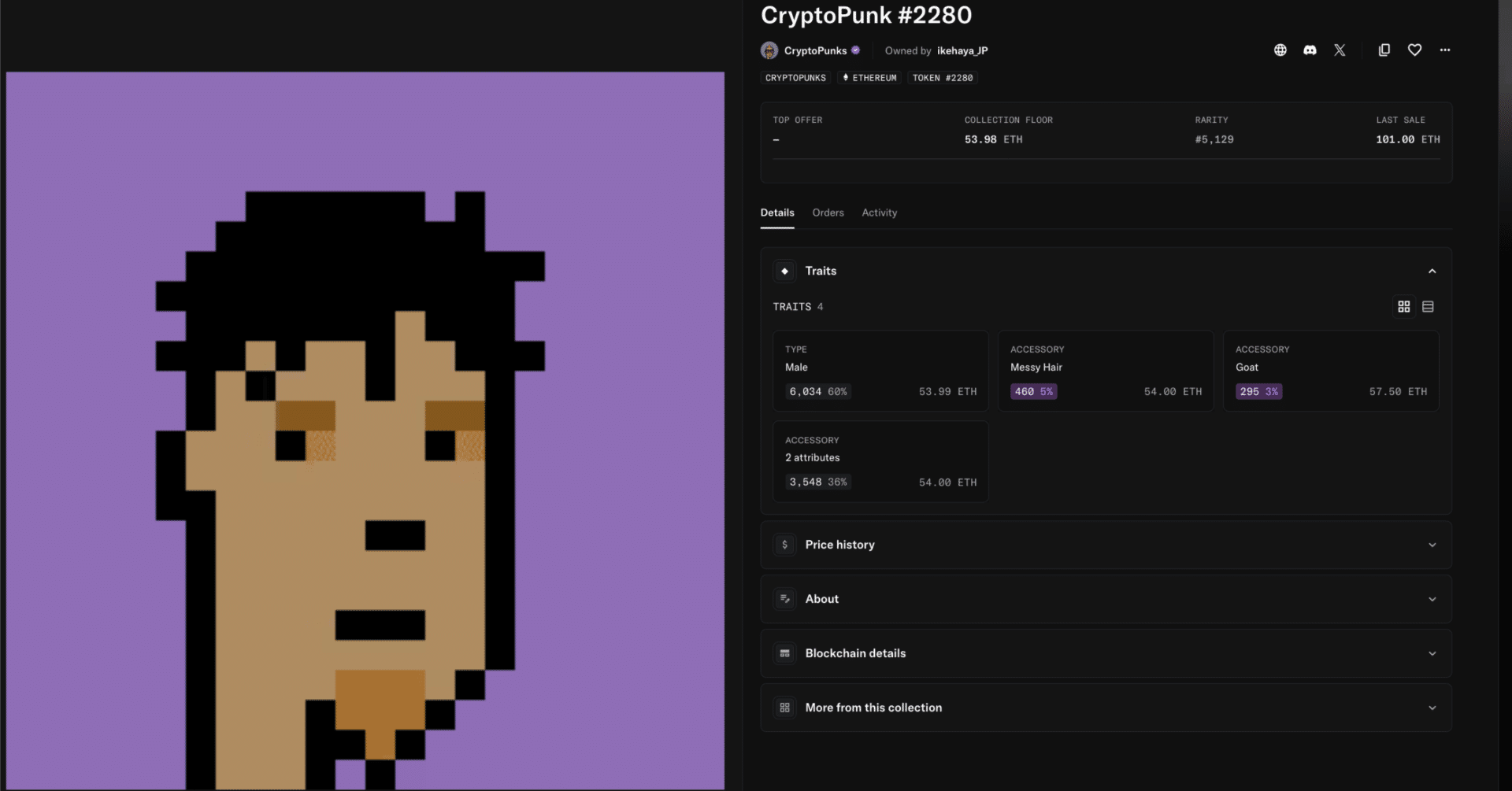Open the CryptoPunks collection link
1512x791 pixels.
(815, 50)
